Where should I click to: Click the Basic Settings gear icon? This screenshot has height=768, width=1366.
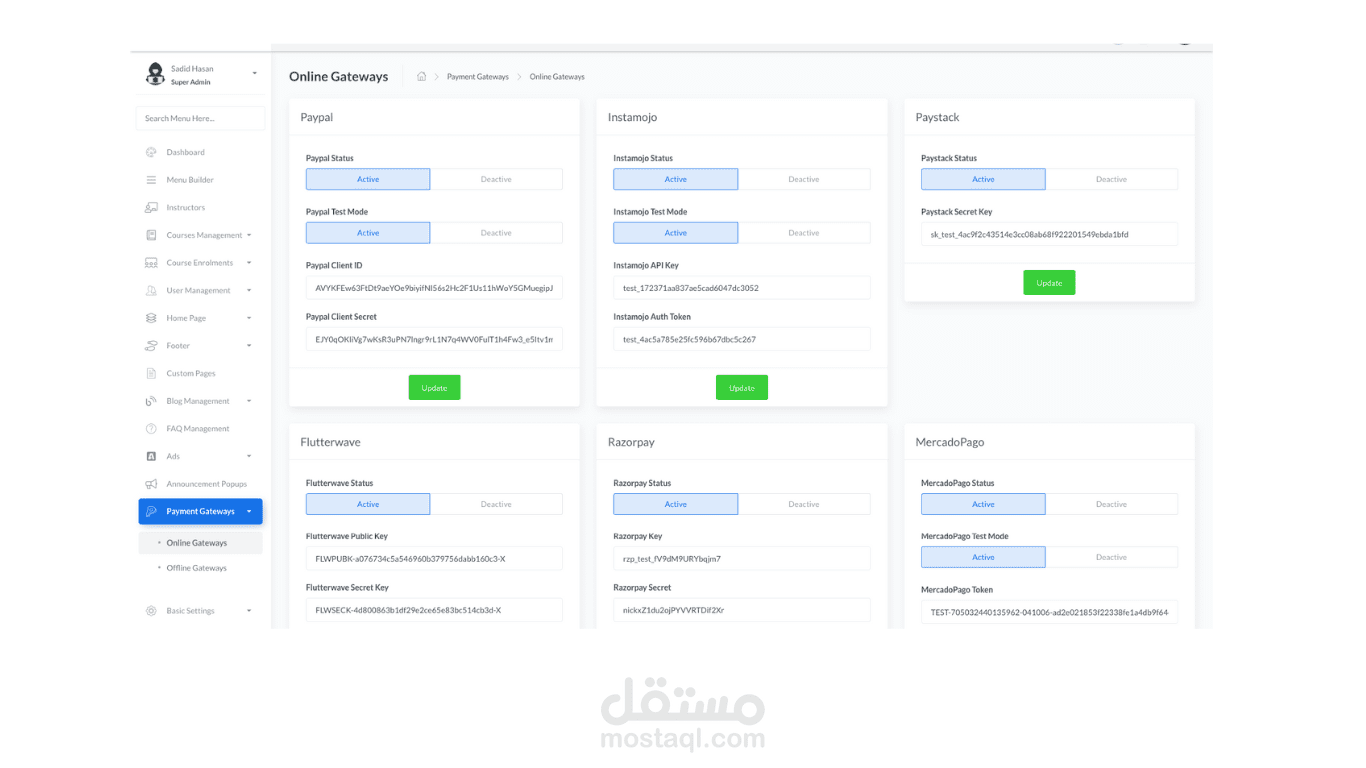pos(151,611)
